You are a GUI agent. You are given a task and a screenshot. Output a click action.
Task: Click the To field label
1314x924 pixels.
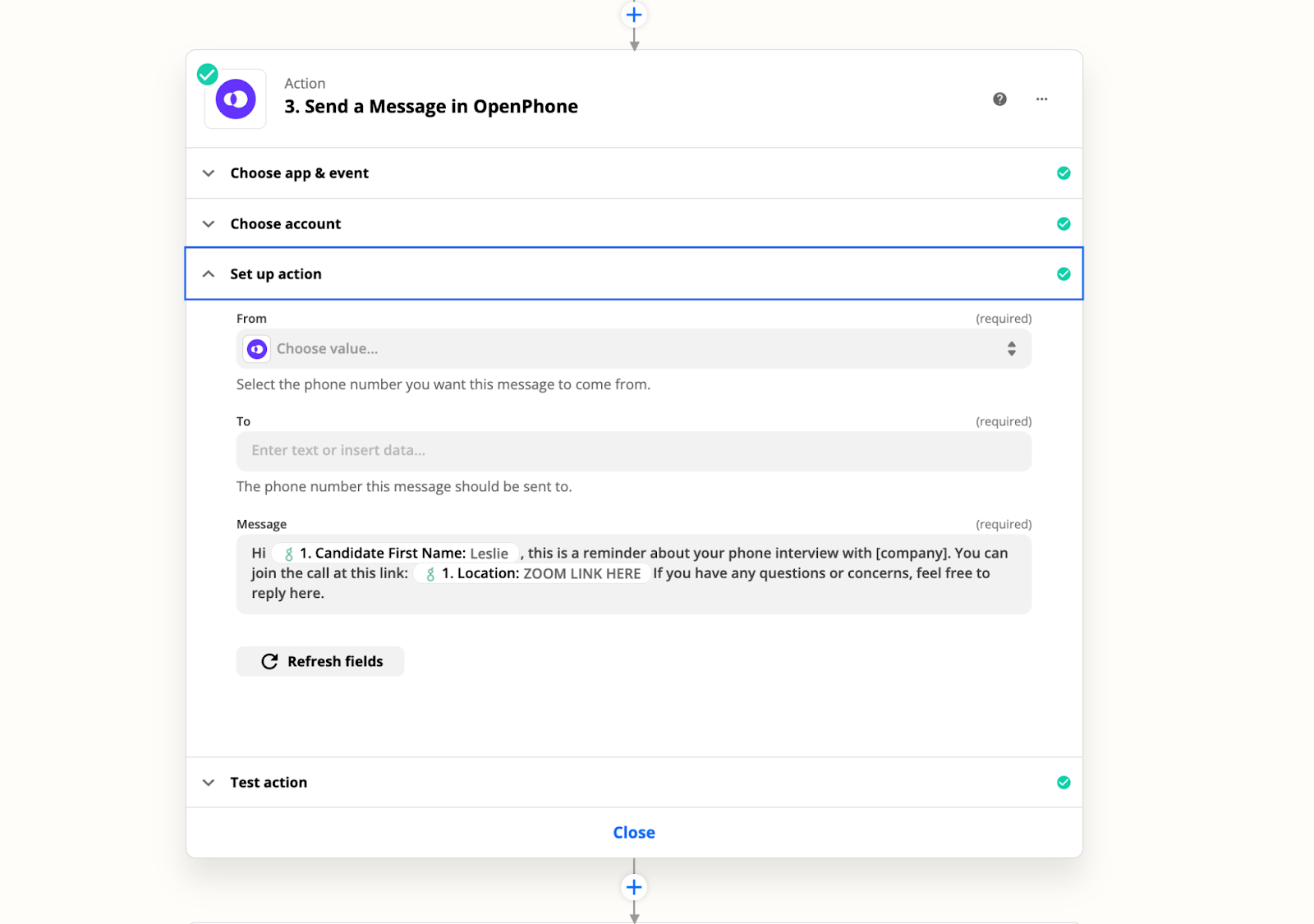click(x=243, y=421)
